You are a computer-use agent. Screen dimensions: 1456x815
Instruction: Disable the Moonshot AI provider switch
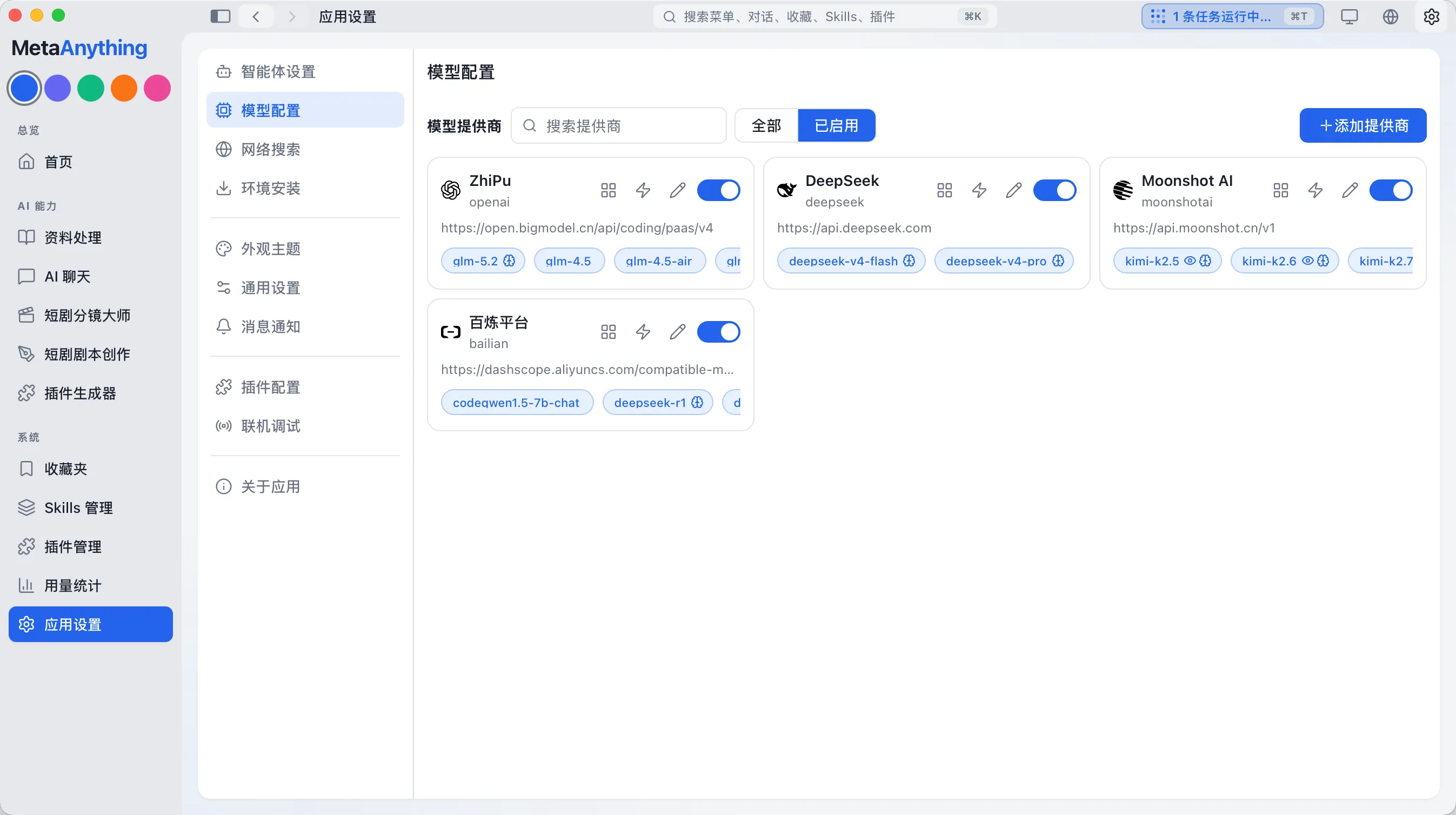point(1391,190)
